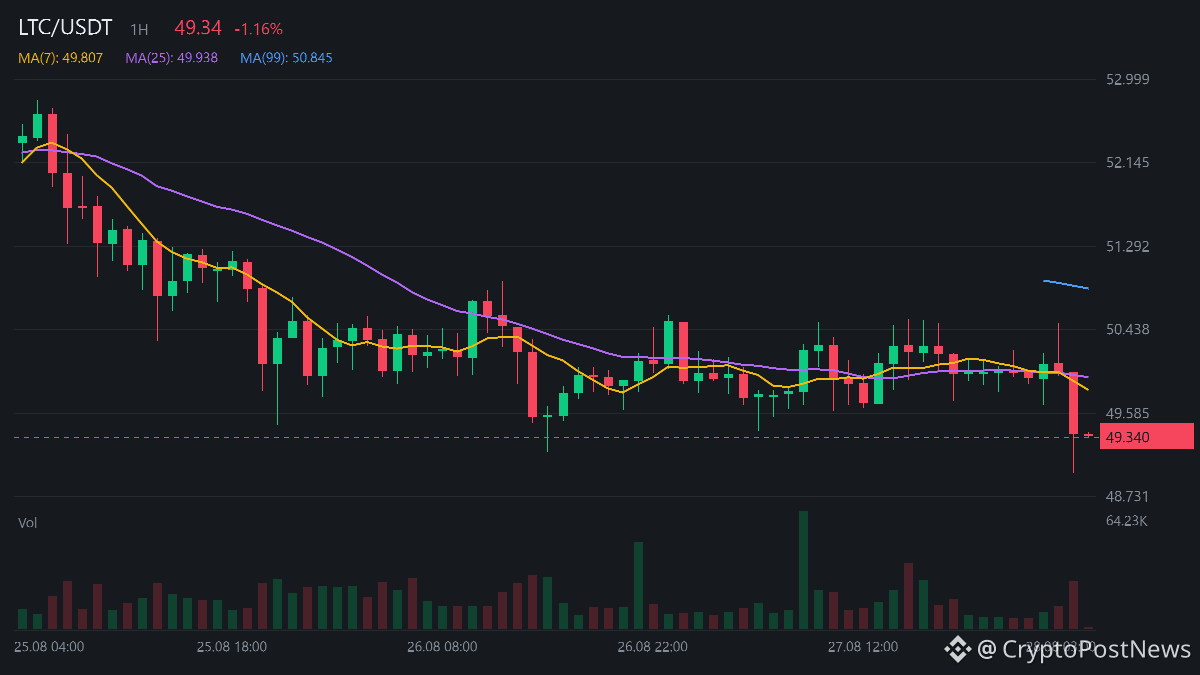Click the 64.23K volume scale label

[x=1127, y=520]
